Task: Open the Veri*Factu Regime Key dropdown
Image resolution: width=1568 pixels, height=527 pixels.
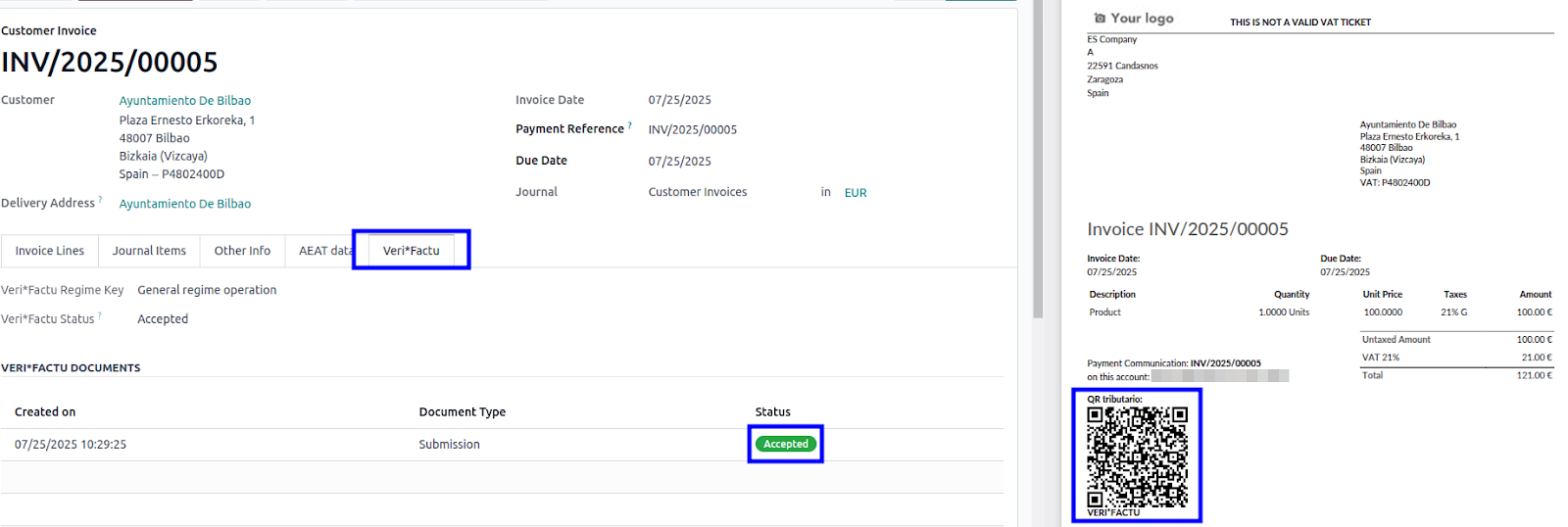Action: point(207,290)
